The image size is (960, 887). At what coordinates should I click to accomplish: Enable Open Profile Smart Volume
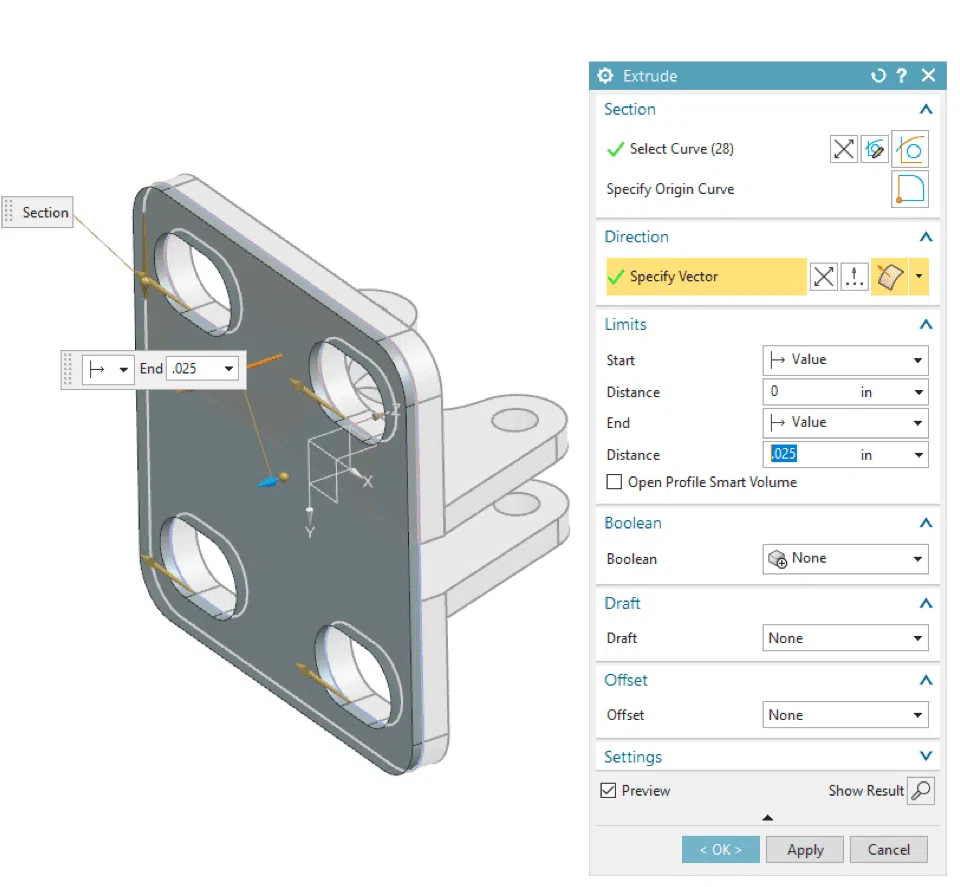[x=614, y=482]
